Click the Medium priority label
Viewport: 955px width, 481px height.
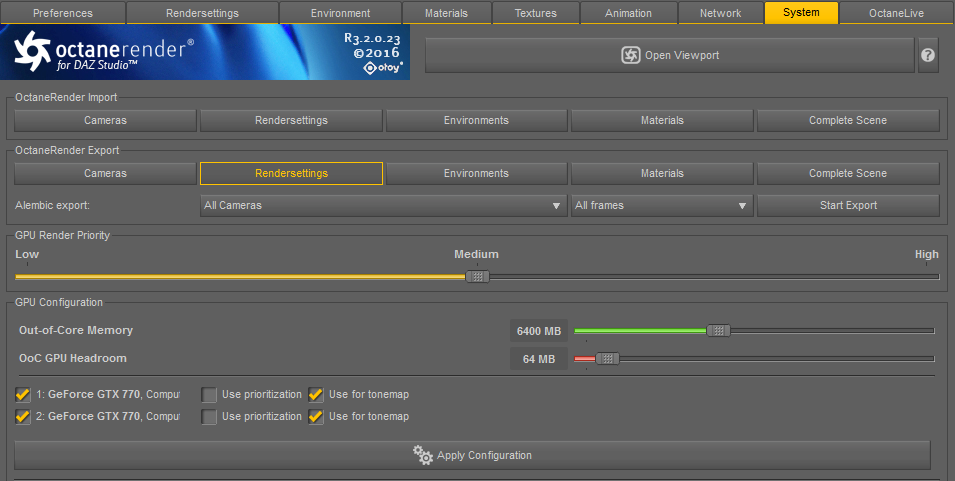476,255
